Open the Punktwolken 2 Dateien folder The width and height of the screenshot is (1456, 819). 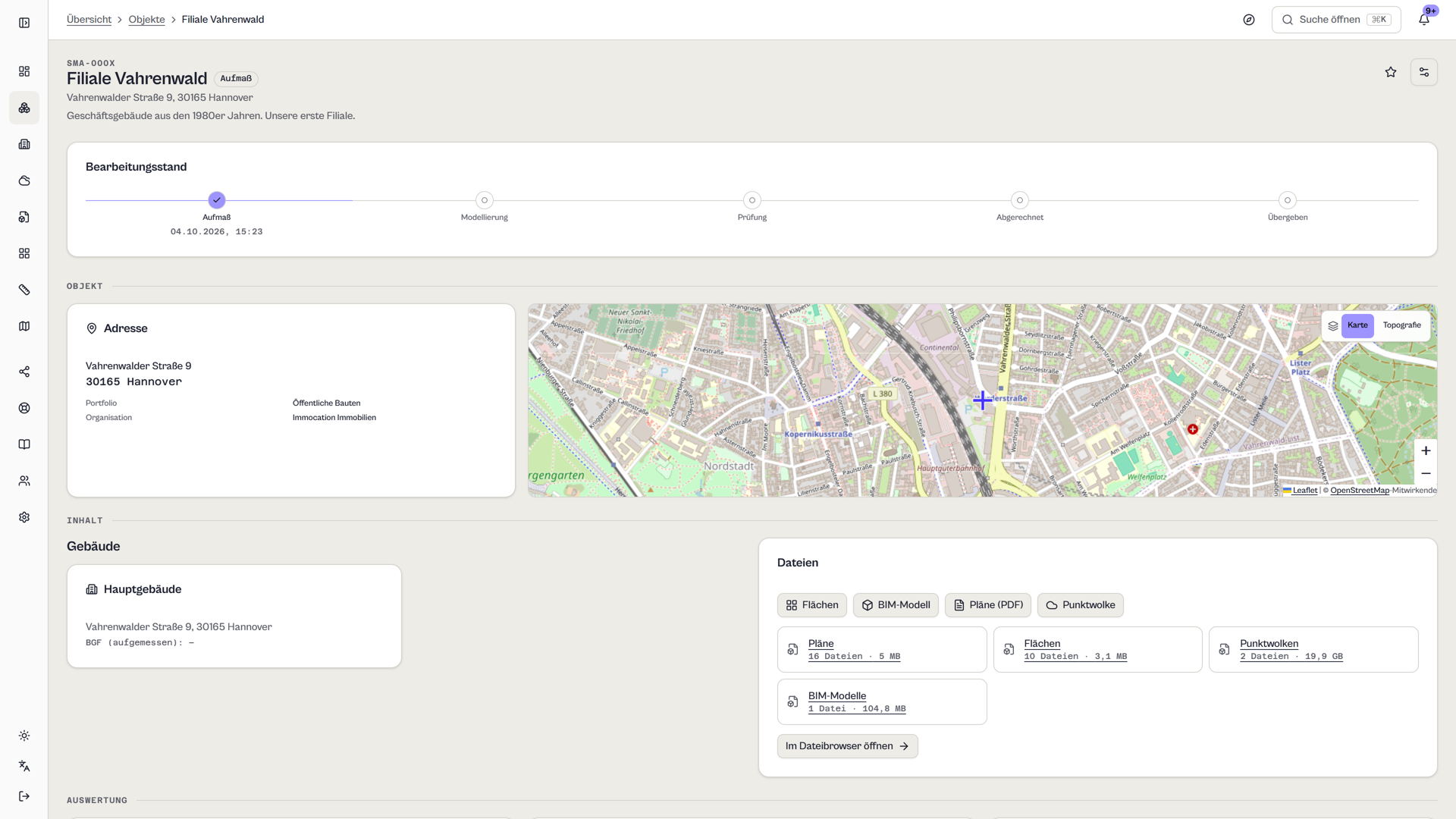click(1313, 650)
